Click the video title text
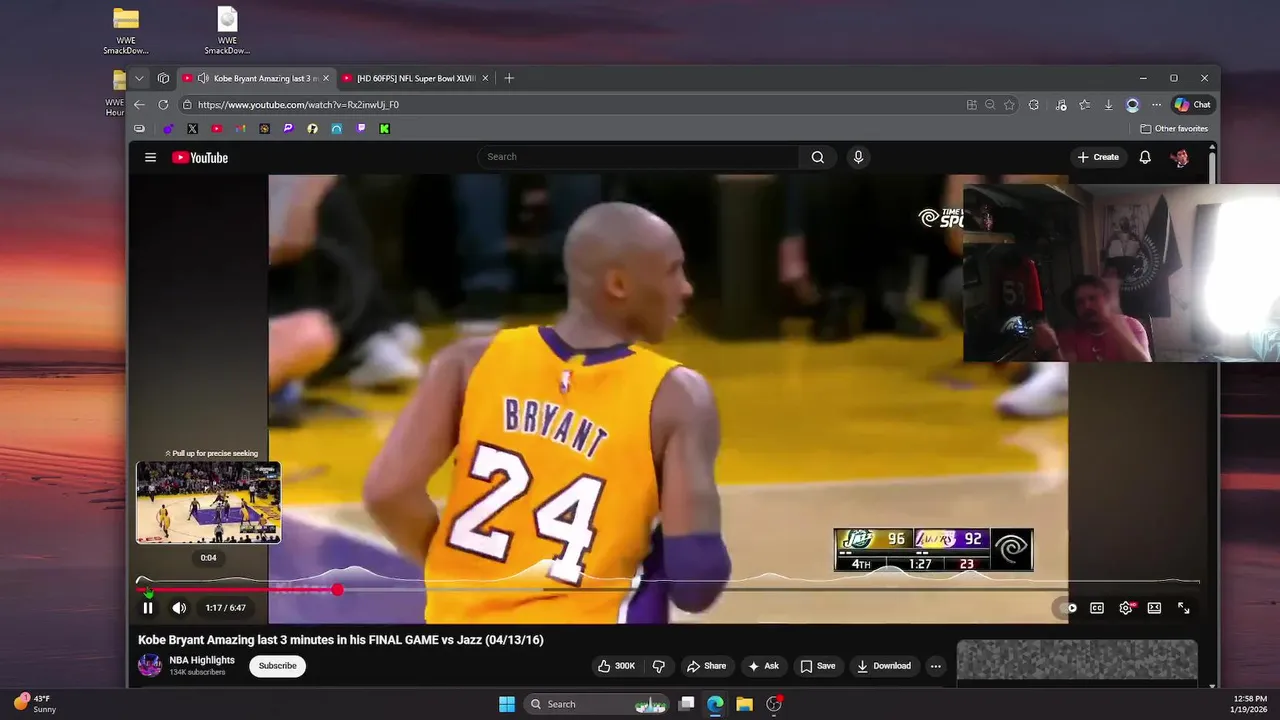 tap(341, 640)
